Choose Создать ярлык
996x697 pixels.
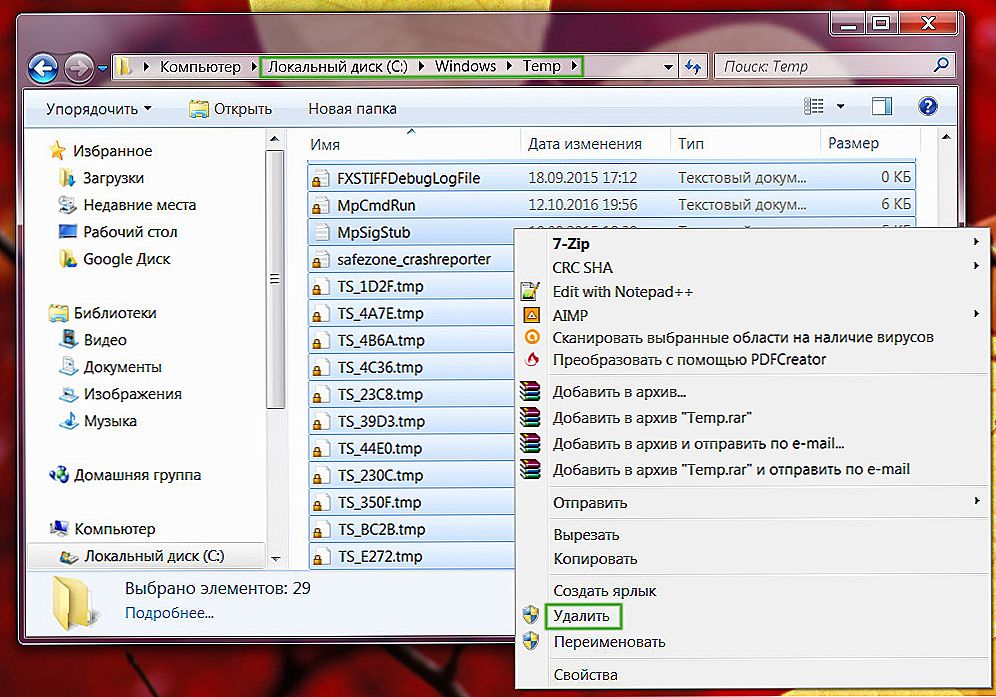click(753, 591)
